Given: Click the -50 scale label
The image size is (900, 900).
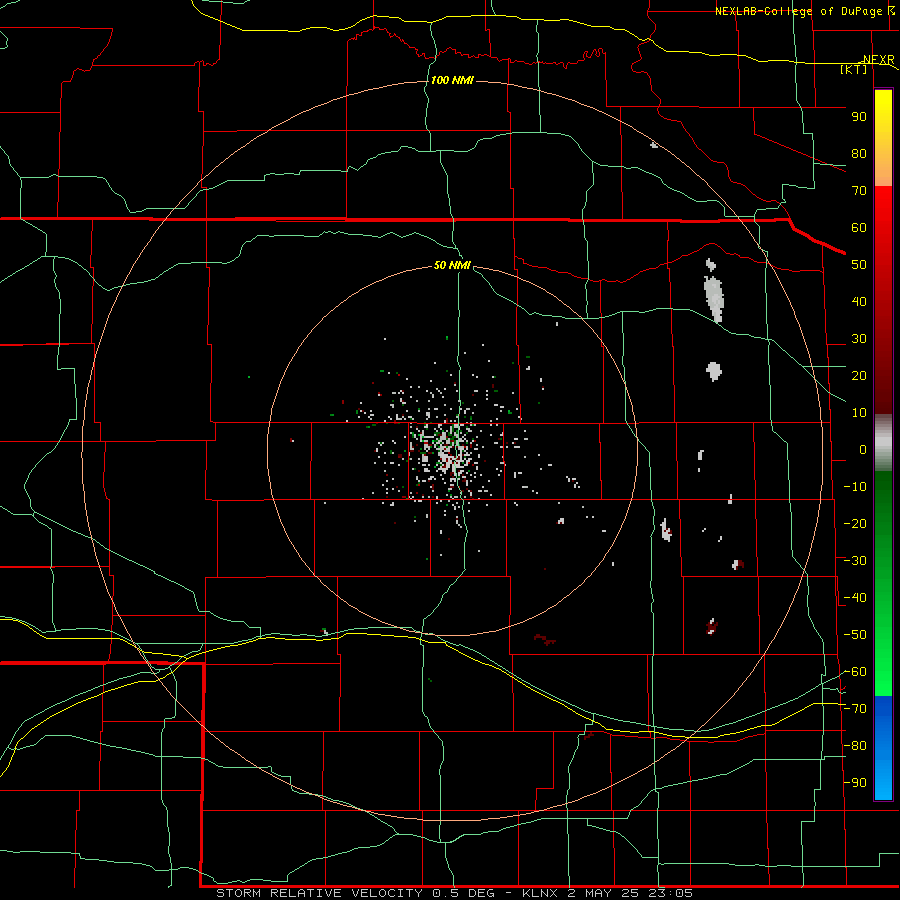Looking at the screenshot, I should (x=855, y=635).
